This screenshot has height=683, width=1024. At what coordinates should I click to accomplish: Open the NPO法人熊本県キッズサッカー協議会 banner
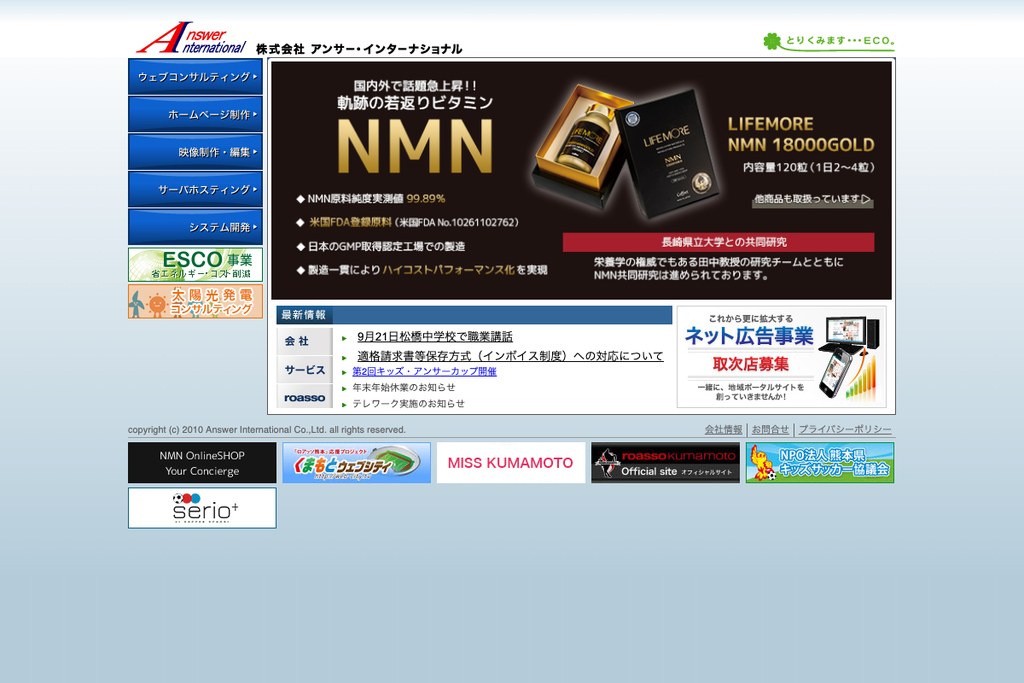[x=820, y=463]
